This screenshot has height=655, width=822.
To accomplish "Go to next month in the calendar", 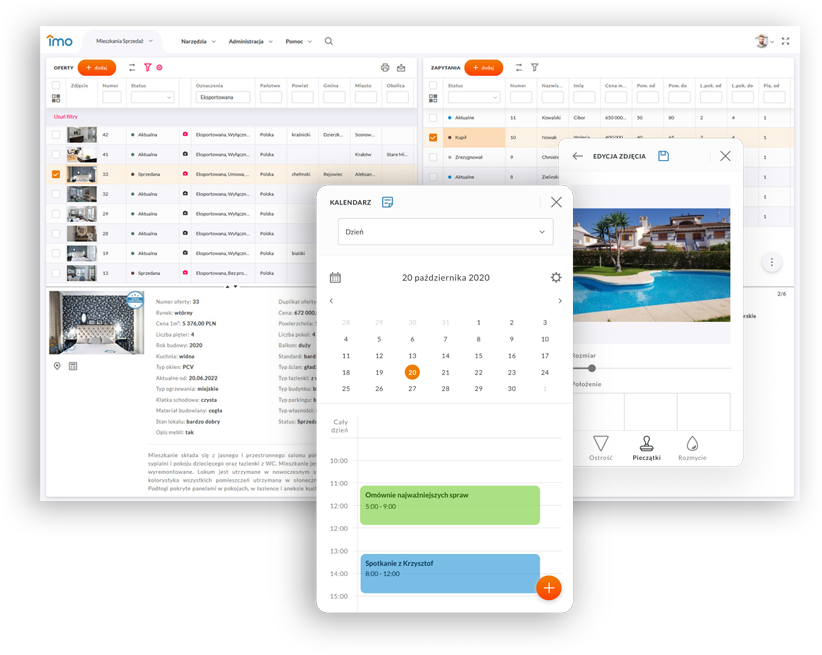I will (560, 301).
